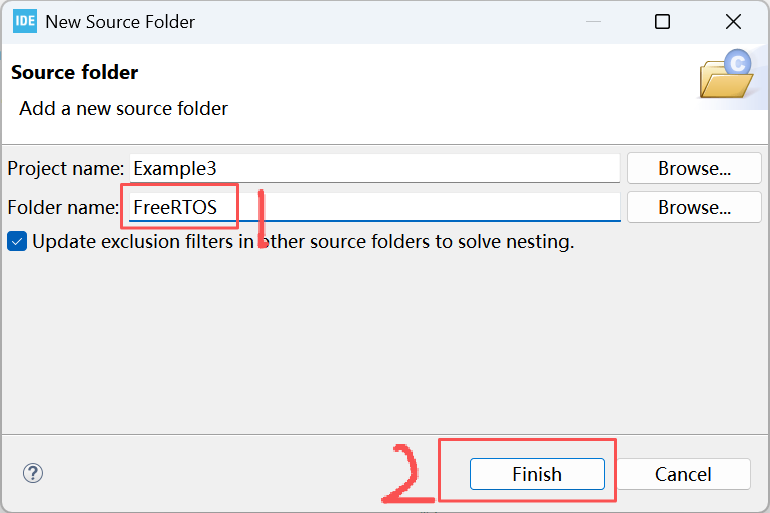Close the New Source Folder dialog
Image resolution: width=770 pixels, height=513 pixels.
coord(733,22)
